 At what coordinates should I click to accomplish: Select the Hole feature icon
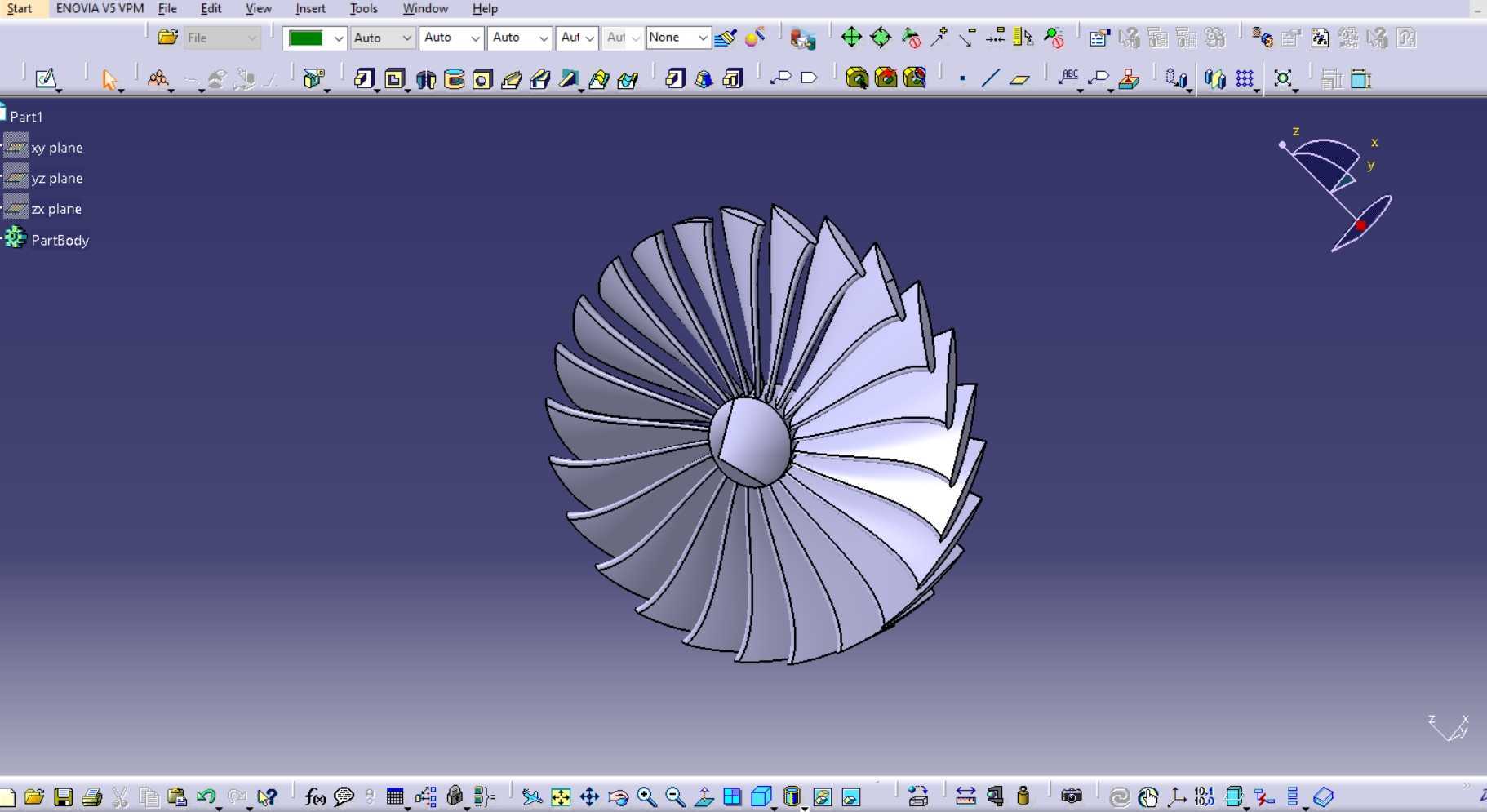[x=482, y=79]
